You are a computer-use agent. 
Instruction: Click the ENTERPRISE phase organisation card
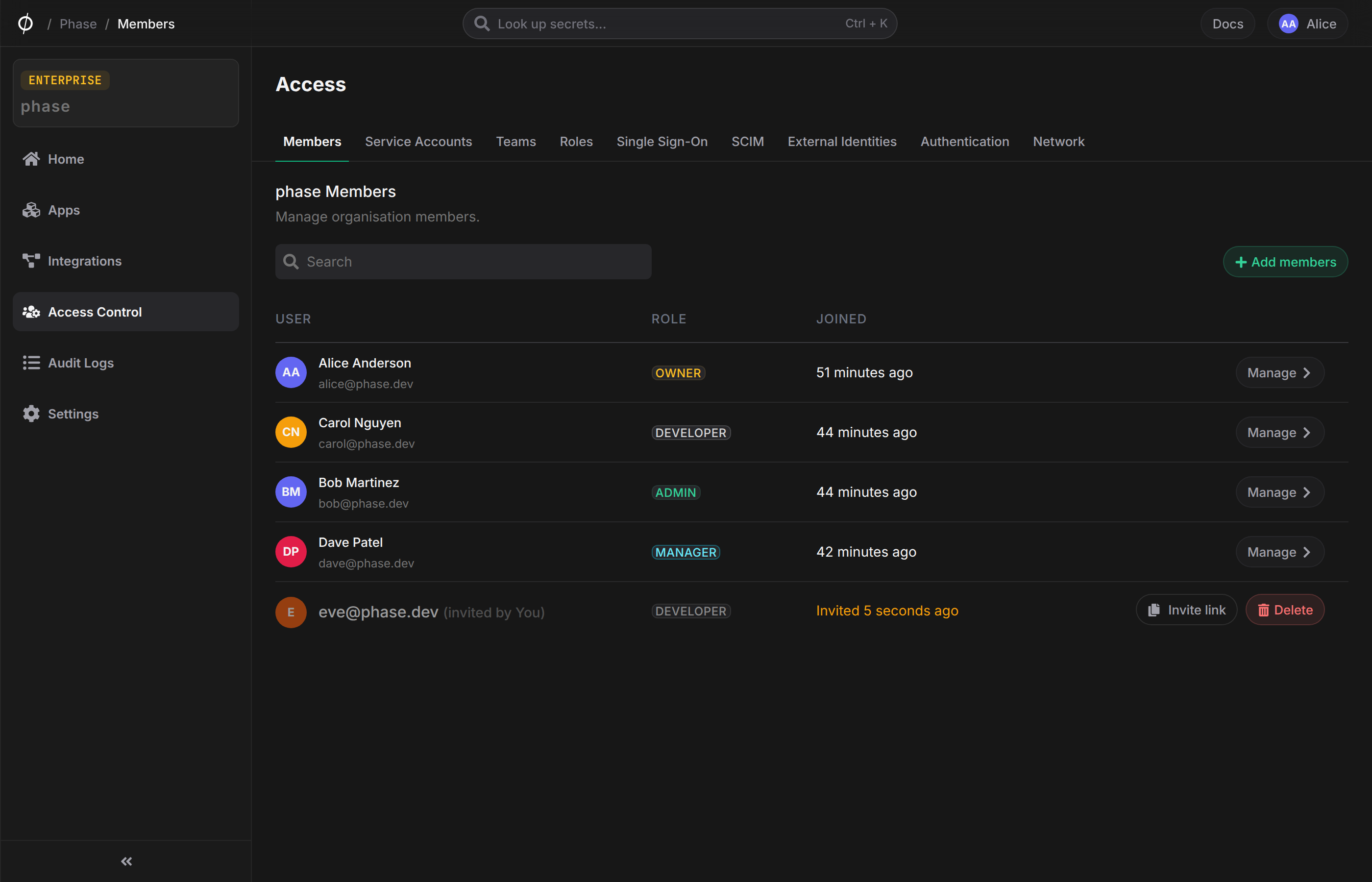125,93
